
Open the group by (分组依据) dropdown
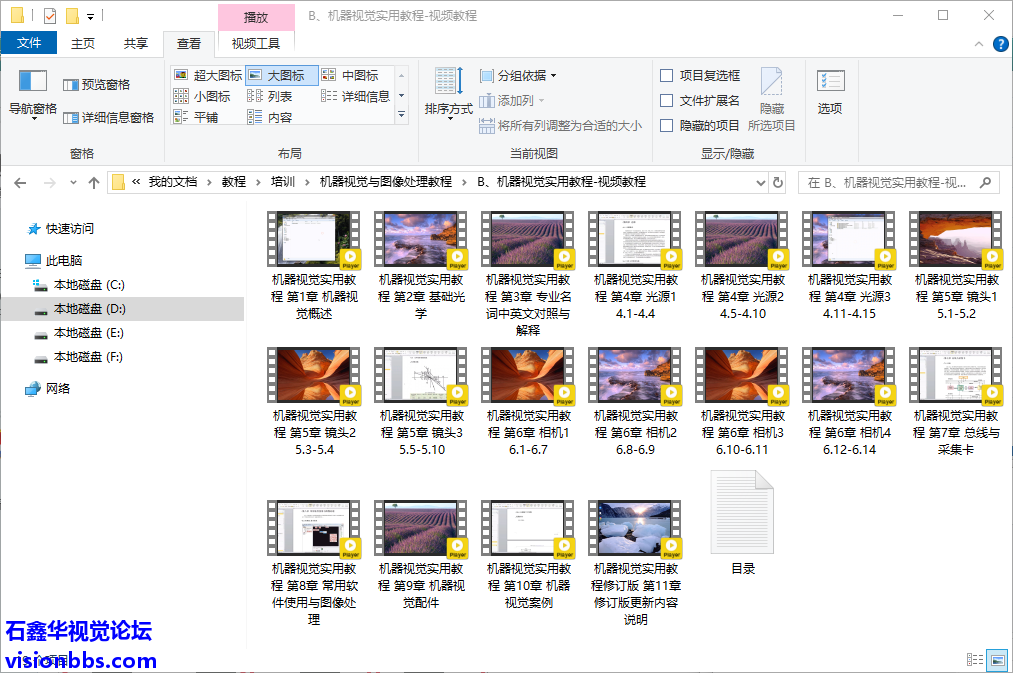point(518,76)
